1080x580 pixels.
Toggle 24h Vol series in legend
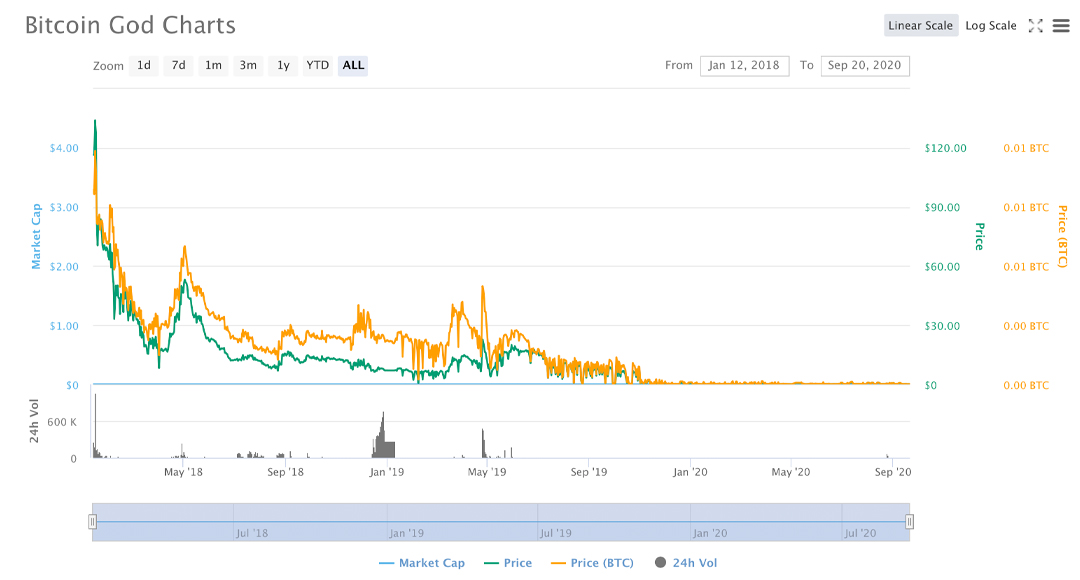(686, 563)
